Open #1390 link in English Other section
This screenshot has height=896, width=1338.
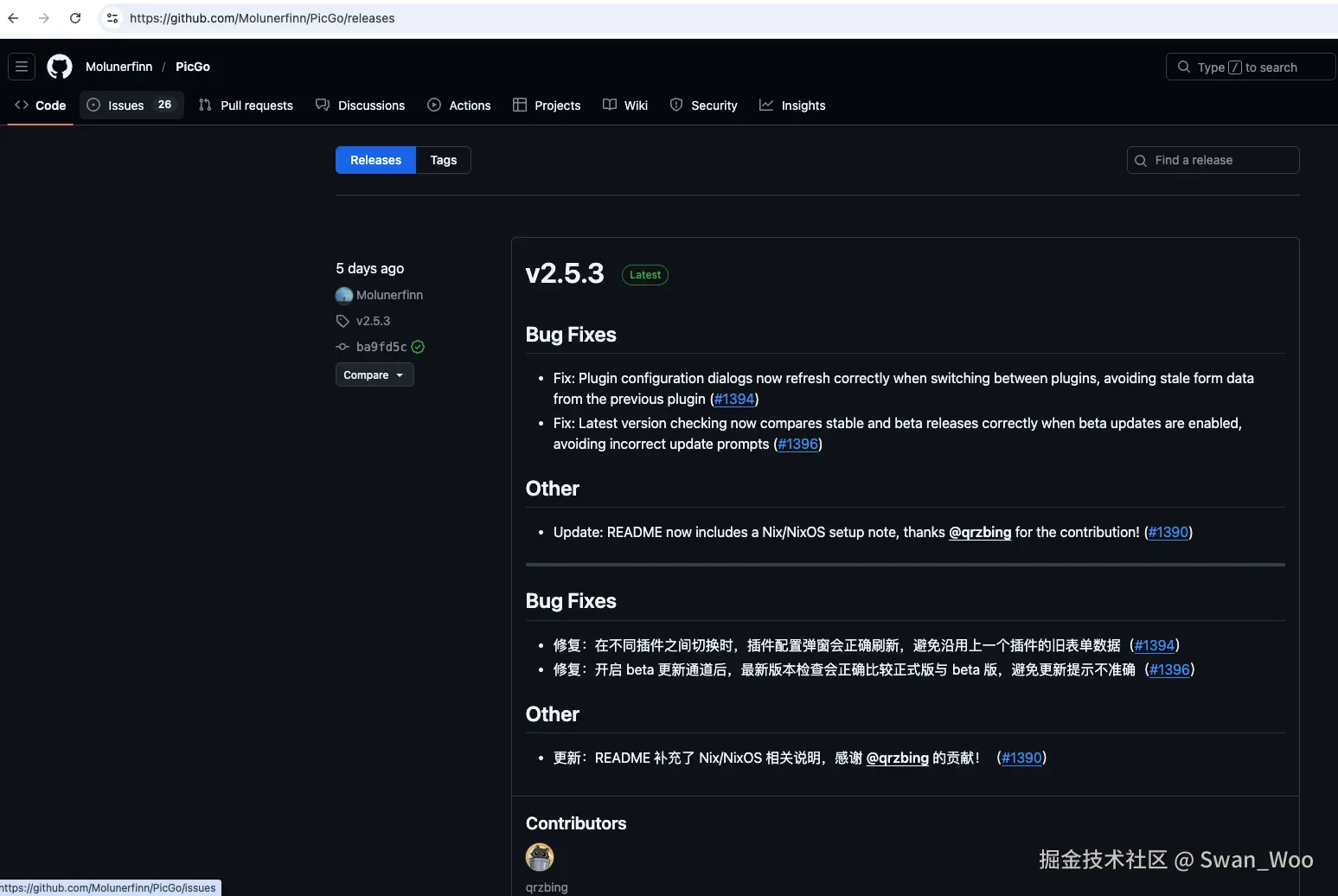click(1168, 532)
